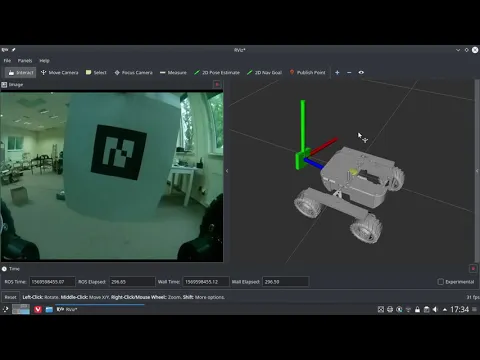480x360 pixels.
Task: Pick the Measure tool
Action: coord(173,72)
